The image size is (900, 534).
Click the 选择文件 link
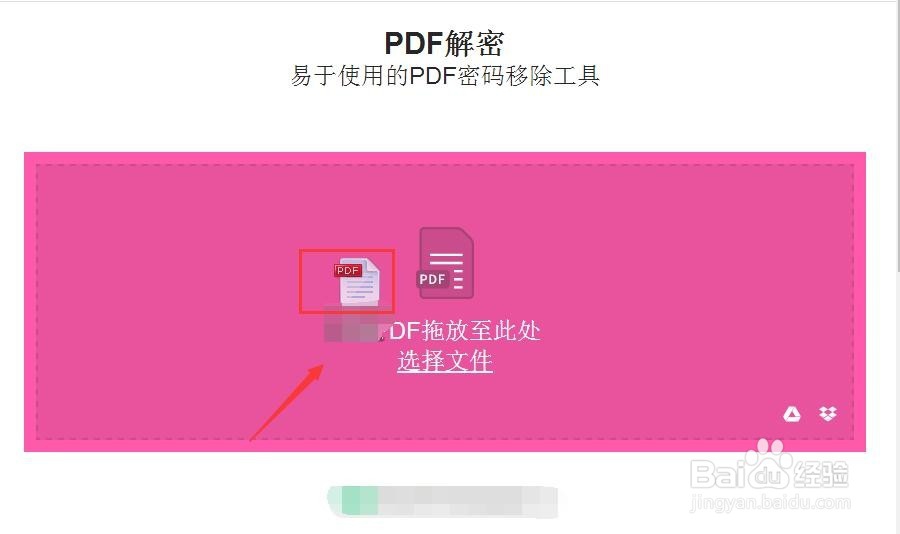(x=445, y=361)
